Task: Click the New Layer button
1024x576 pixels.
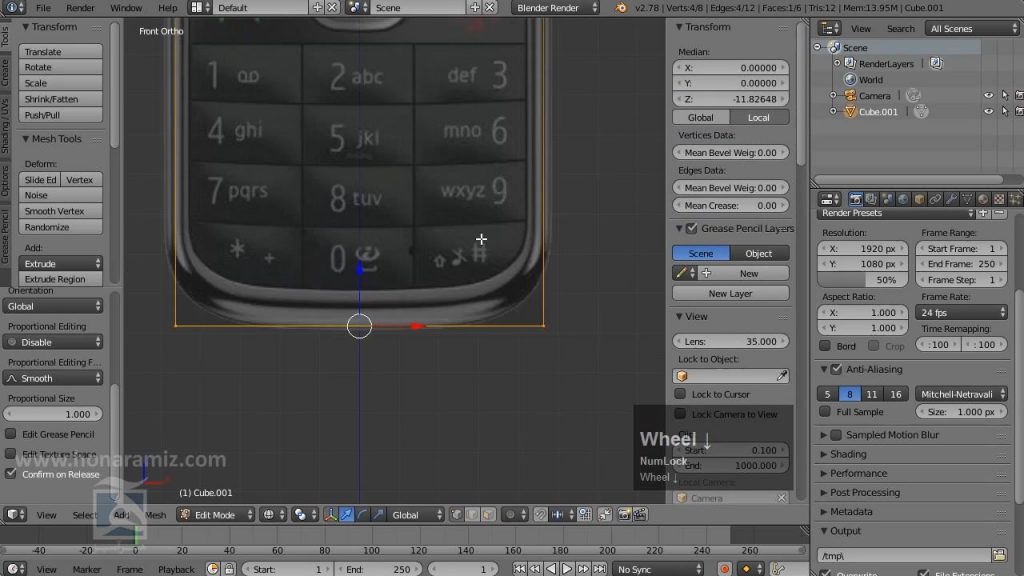Action: [x=731, y=293]
